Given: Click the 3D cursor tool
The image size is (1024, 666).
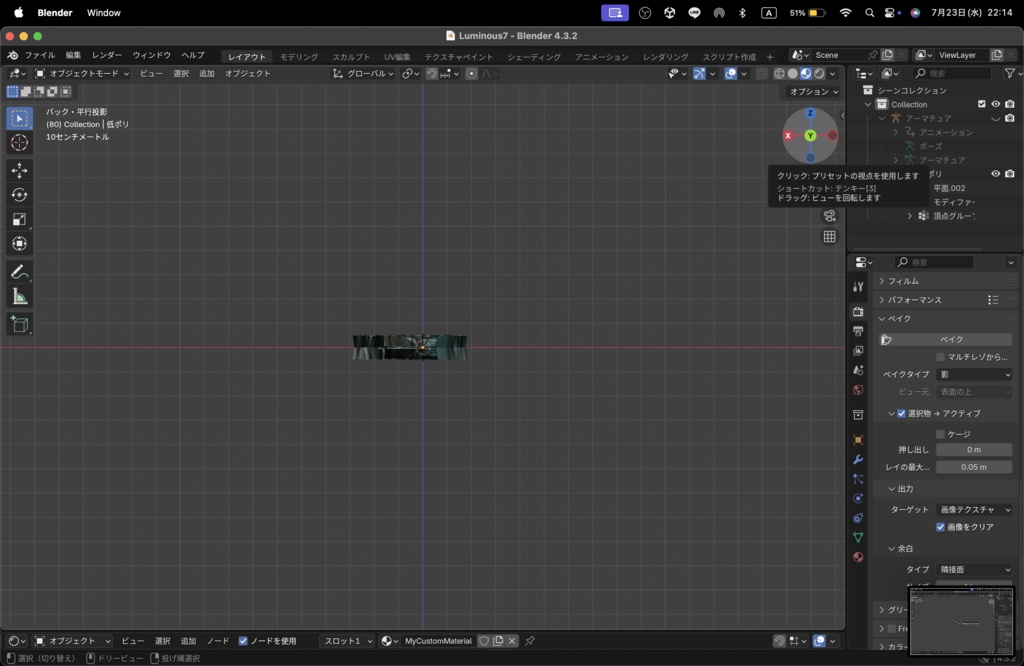Looking at the screenshot, I should click(x=19, y=143).
